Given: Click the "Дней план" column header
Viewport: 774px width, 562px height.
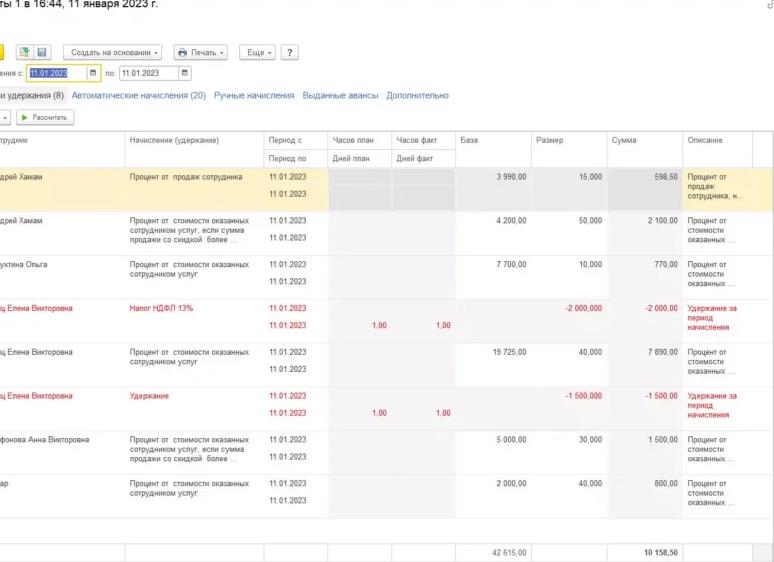Looking at the screenshot, I should point(359,158).
